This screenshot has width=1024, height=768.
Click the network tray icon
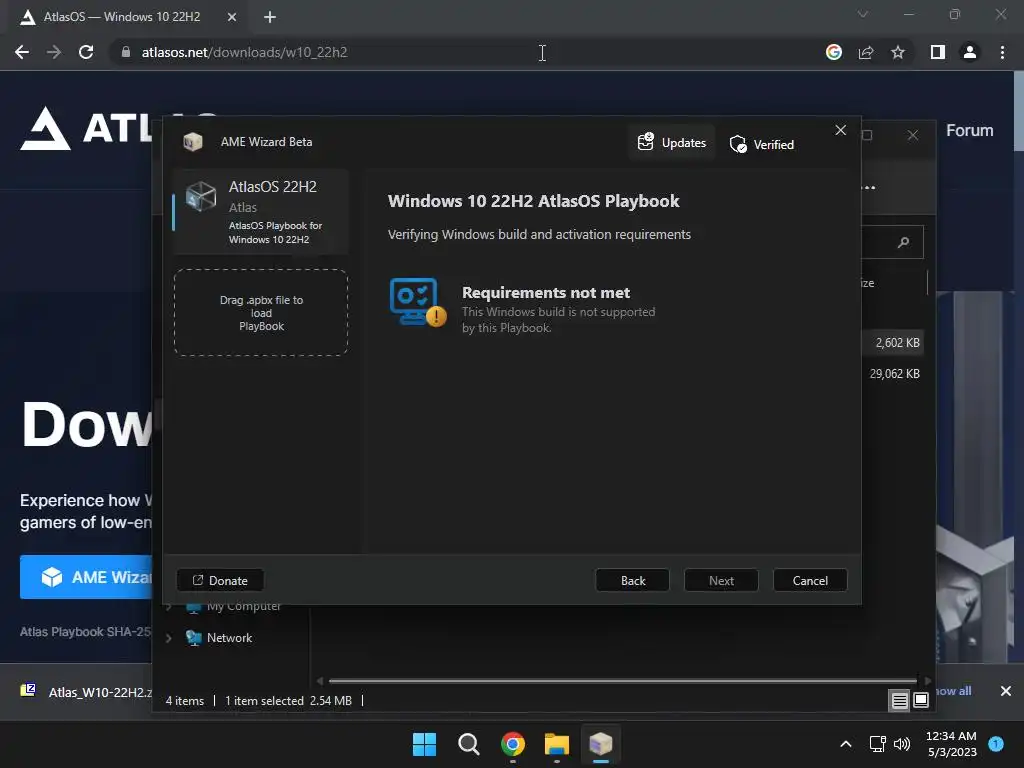(877, 744)
